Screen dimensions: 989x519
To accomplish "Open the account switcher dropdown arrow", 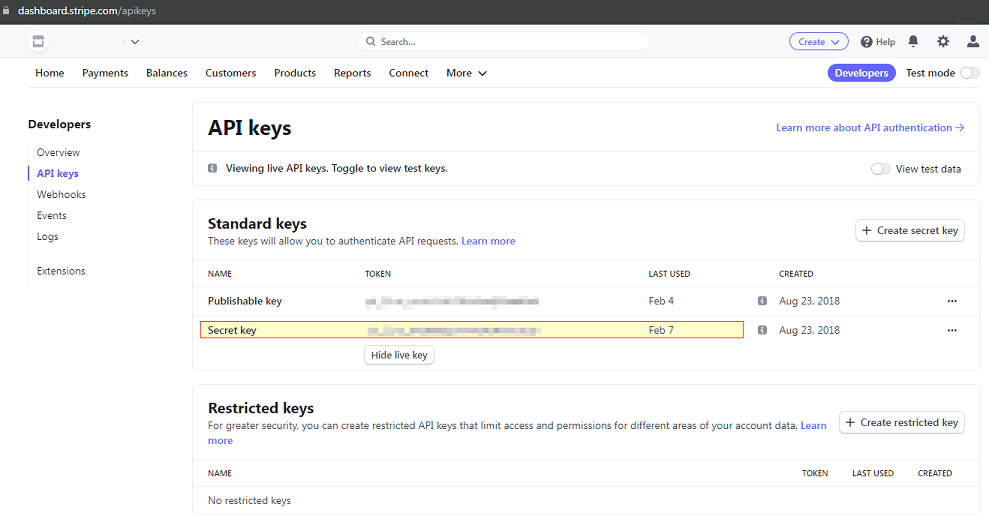I will tap(135, 42).
